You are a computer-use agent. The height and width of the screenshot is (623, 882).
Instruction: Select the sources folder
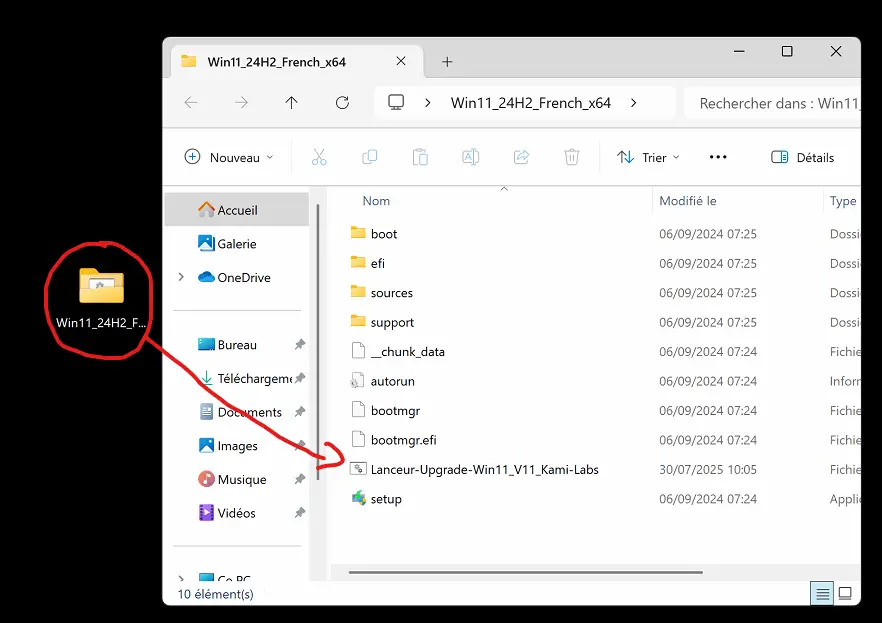392,292
